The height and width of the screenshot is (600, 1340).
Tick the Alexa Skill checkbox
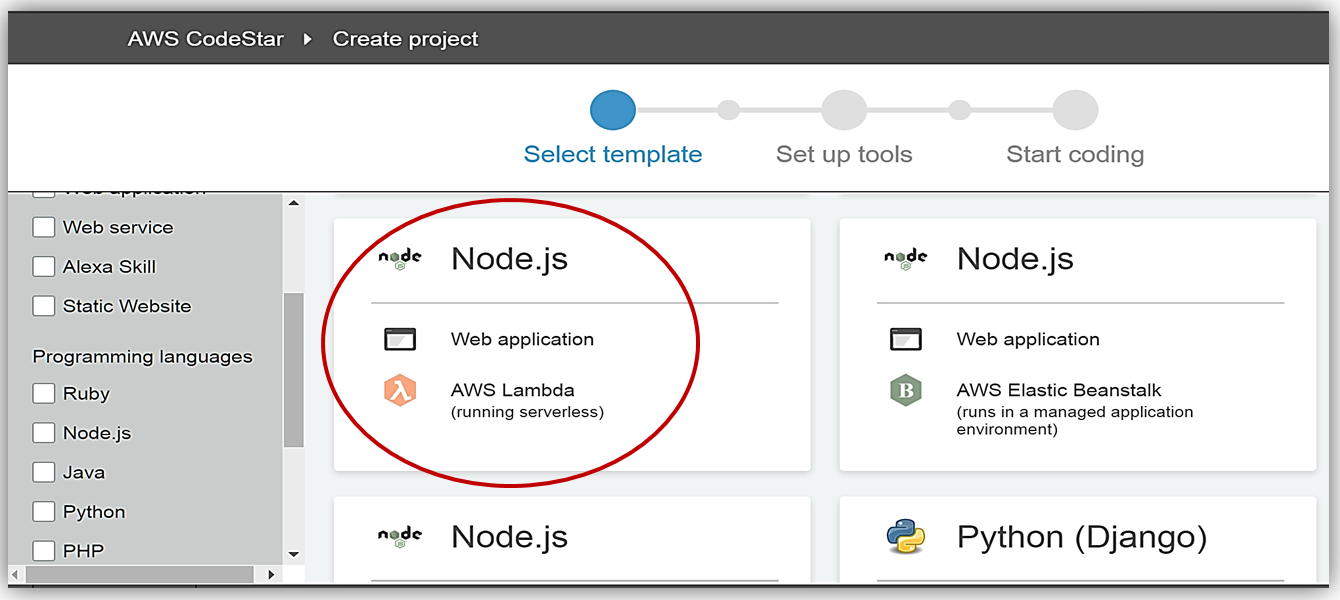(x=44, y=267)
